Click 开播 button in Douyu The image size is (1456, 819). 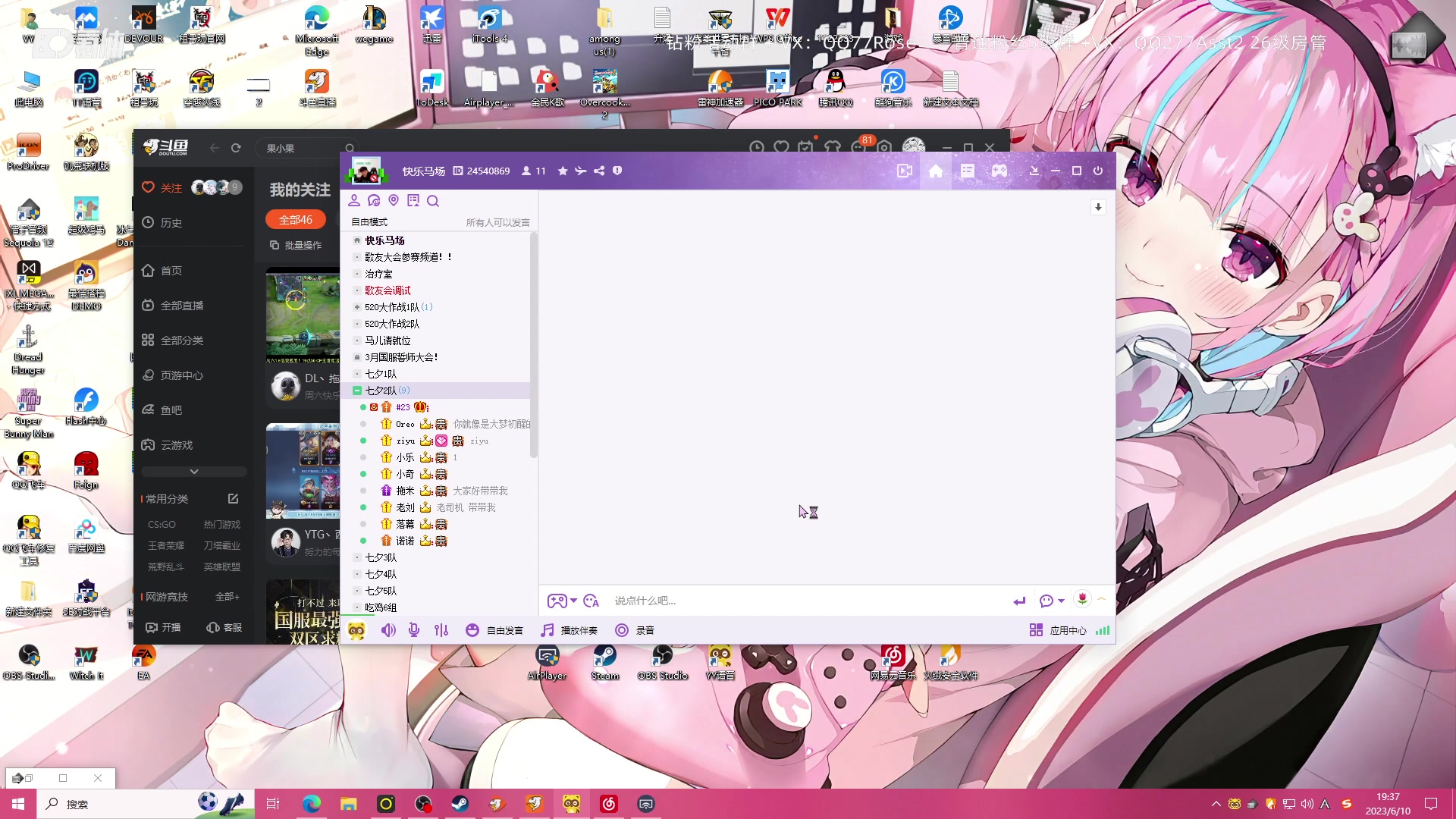[164, 628]
